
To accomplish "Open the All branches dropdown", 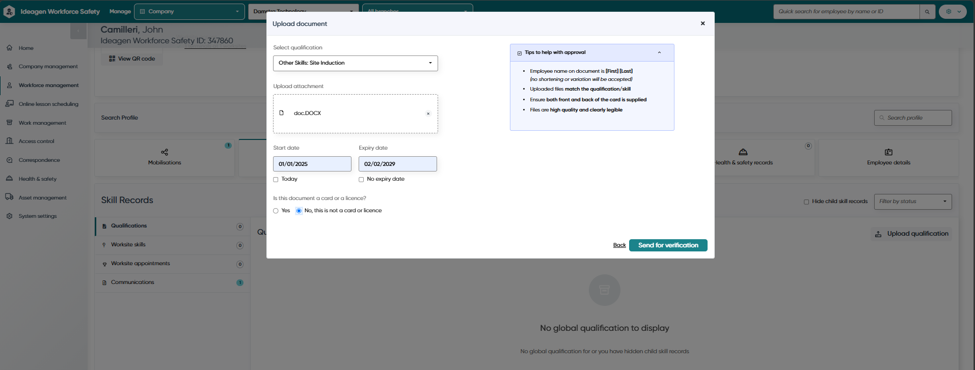I will 417,11.
